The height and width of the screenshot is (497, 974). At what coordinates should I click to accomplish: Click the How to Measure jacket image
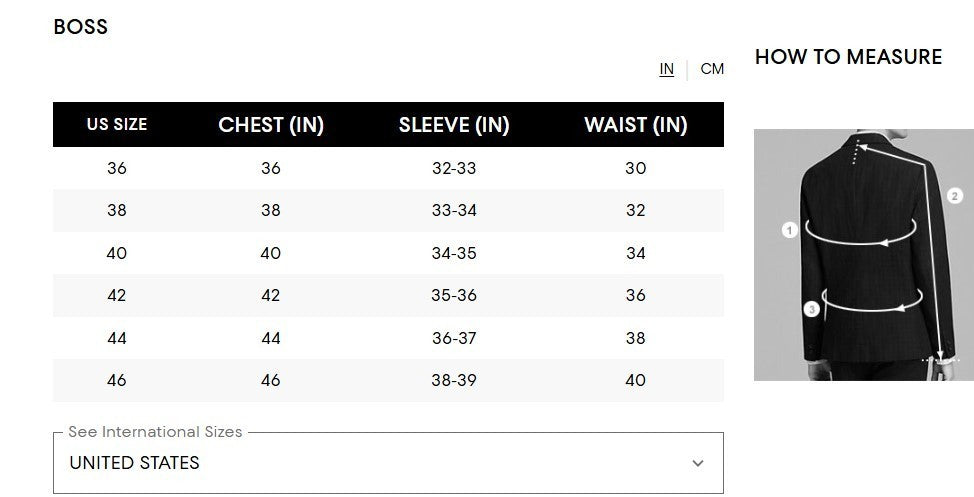coord(863,254)
